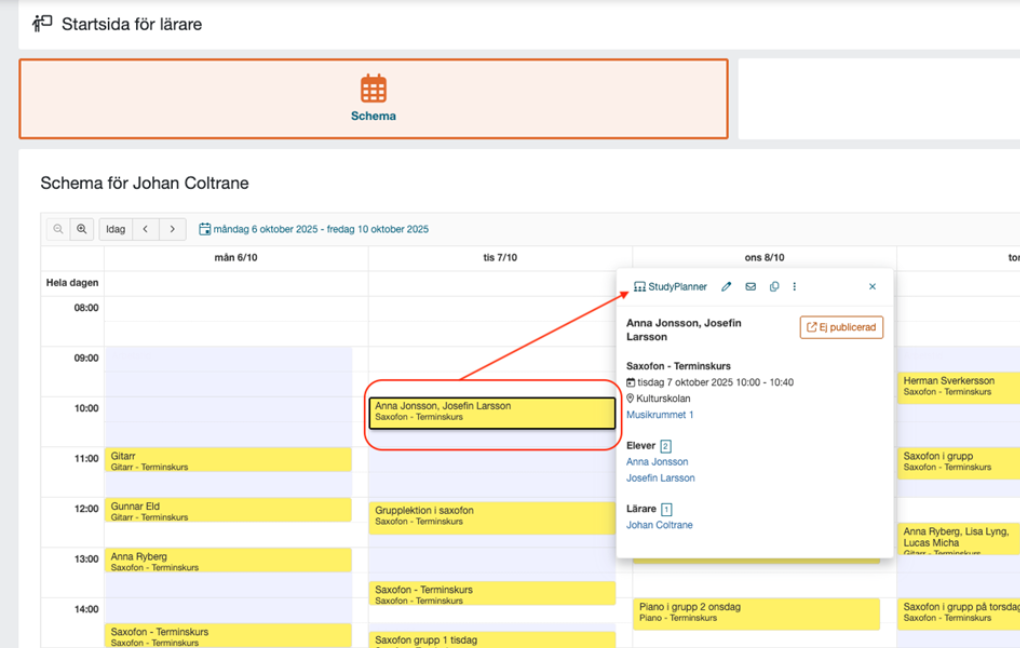The width and height of the screenshot is (1020, 648).
Task: Click the Schema för Johan Coltrane heading
Action: coord(144,183)
